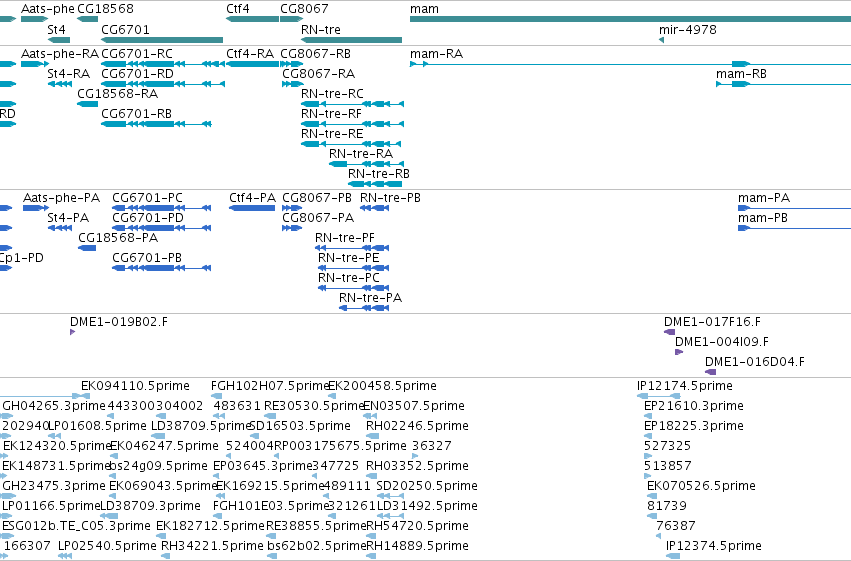Select feature DME1-019B02.F
This screenshot has width=851, height=561.
(x=72, y=332)
